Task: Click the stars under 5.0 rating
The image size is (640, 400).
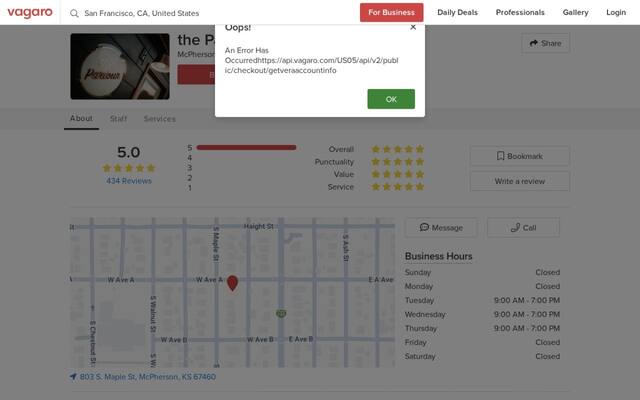Action: (x=129, y=168)
